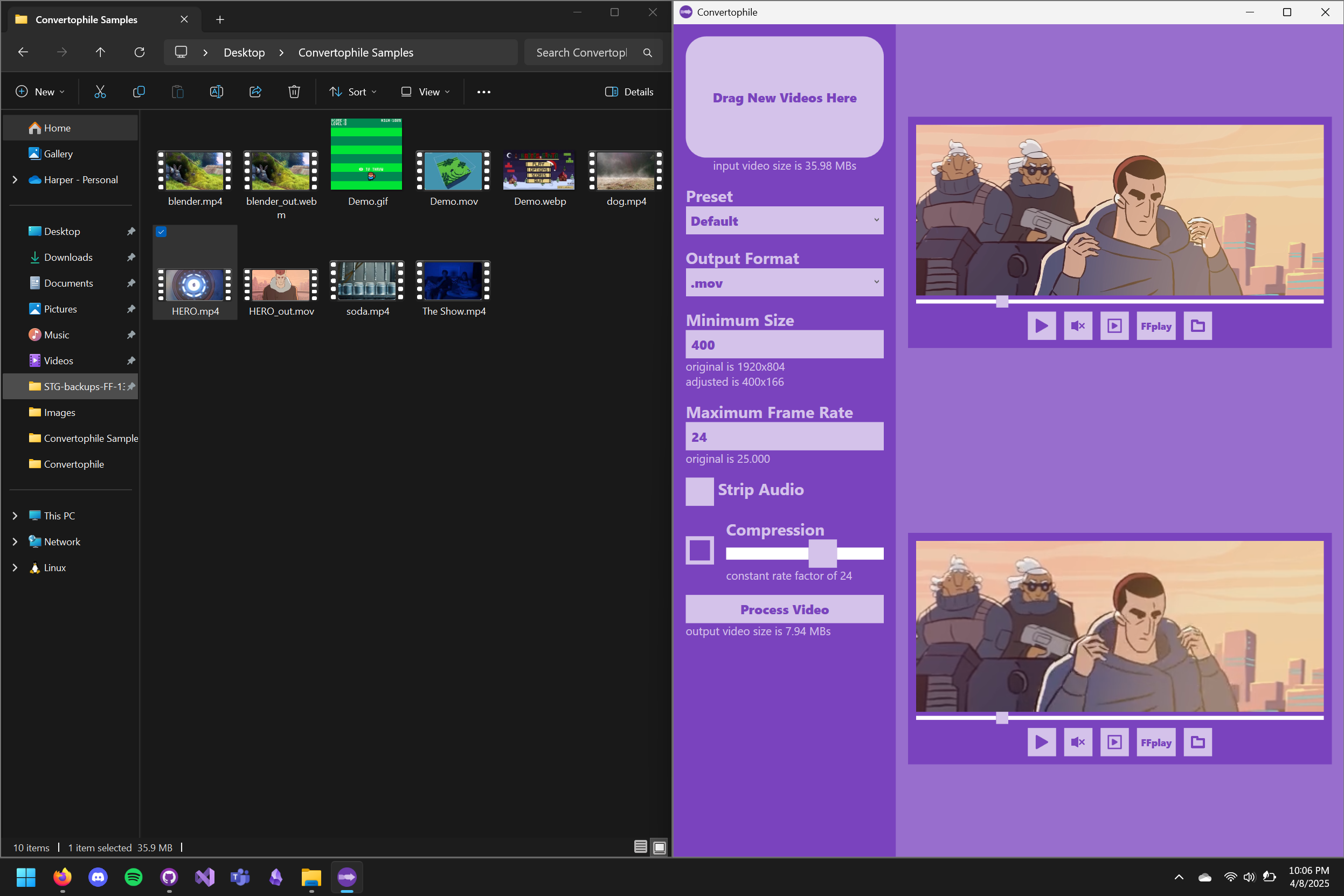Click the Drag New Videos Here area
Image resolution: width=1344 pixels, height=896 pixels.
pyautogui.click(x=784, y=97)
